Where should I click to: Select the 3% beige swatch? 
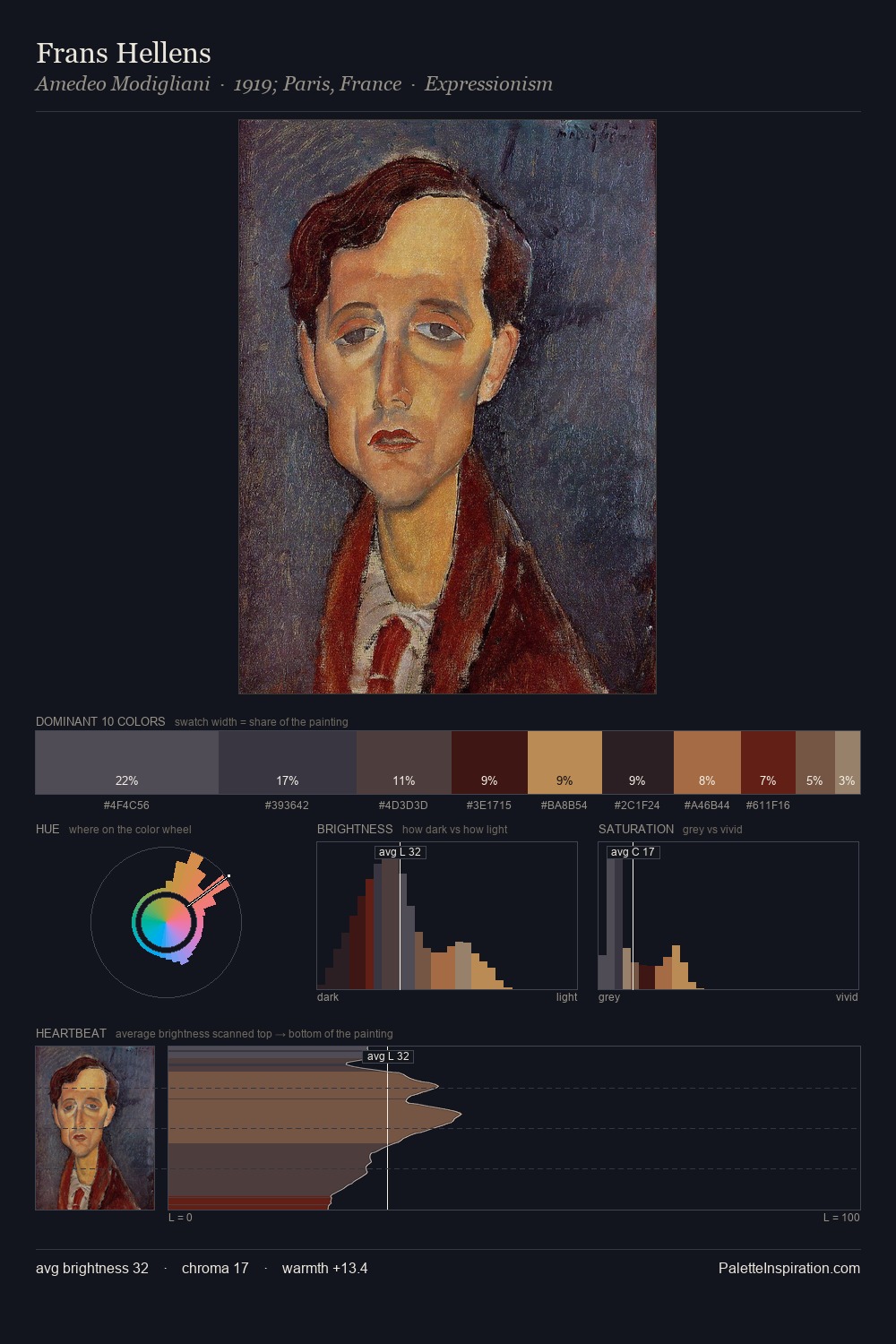(x=848, y=762)
